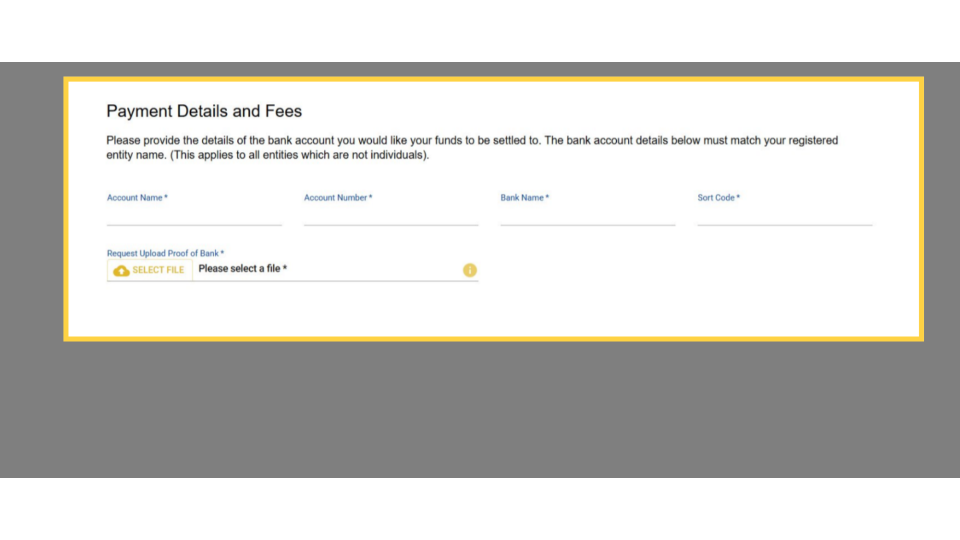The height and width of the screenshot is (540, 960).
Task: Click the bank account instructions paragraph
Action: click(472, 148)
